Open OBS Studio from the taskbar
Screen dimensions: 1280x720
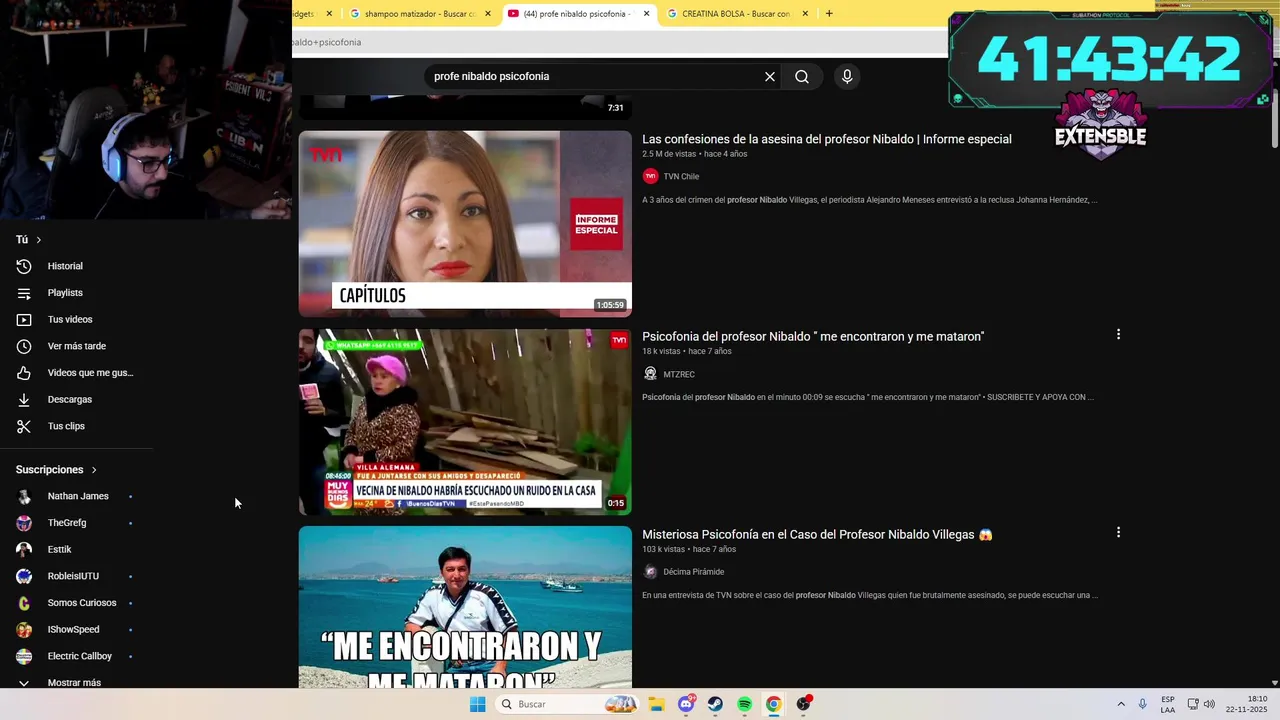(803, 704)
